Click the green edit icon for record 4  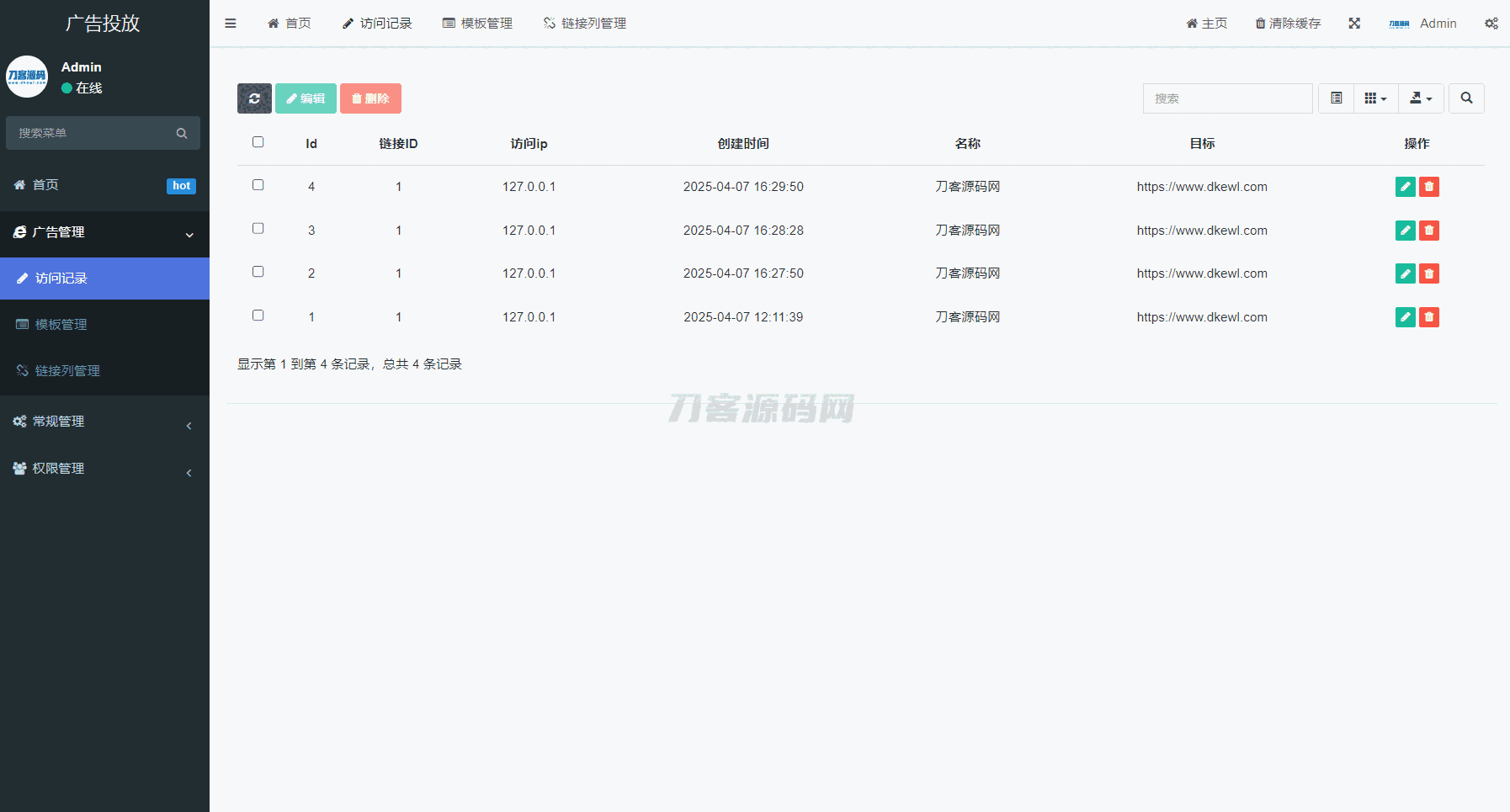click(1405, 187)
